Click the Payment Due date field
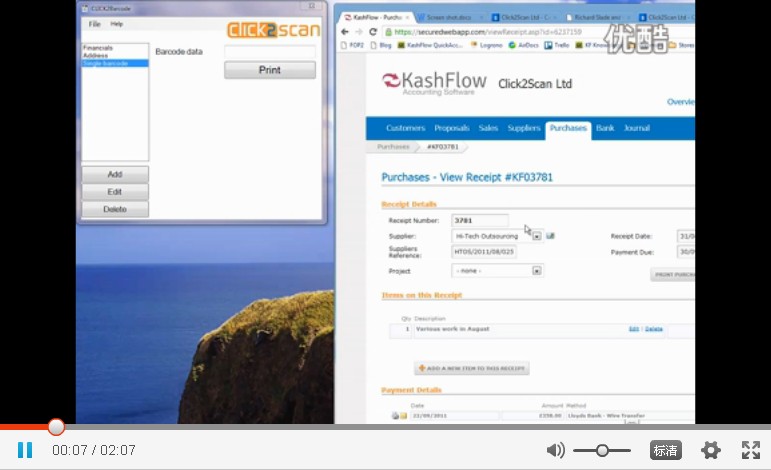Viewport: 771px width, 470px height. coord(686,252)
